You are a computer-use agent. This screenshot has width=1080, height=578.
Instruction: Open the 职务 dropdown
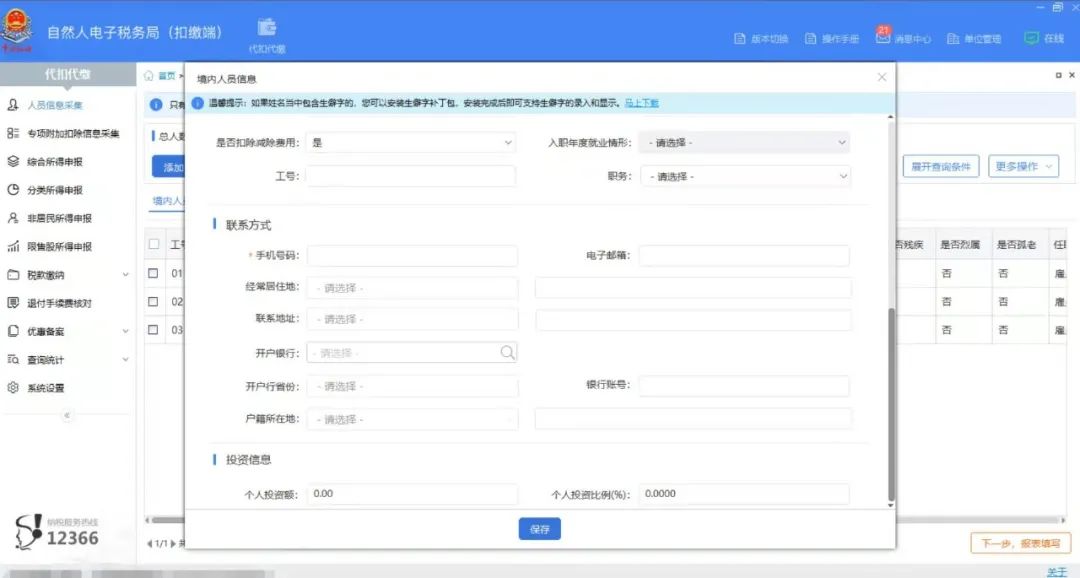pos(743,176)
